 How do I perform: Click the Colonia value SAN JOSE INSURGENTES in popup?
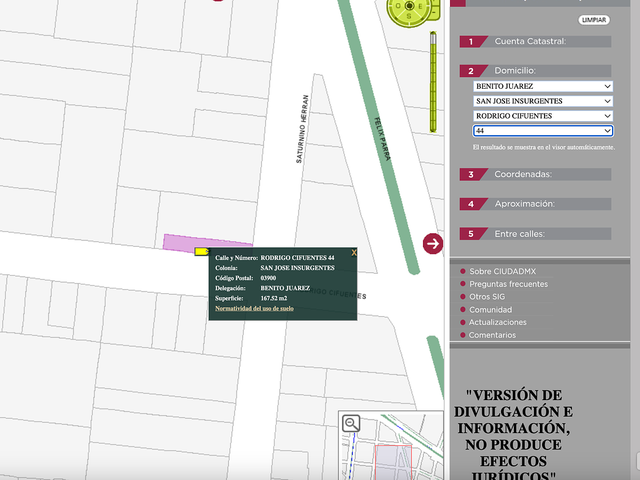(x=297, y=268)
